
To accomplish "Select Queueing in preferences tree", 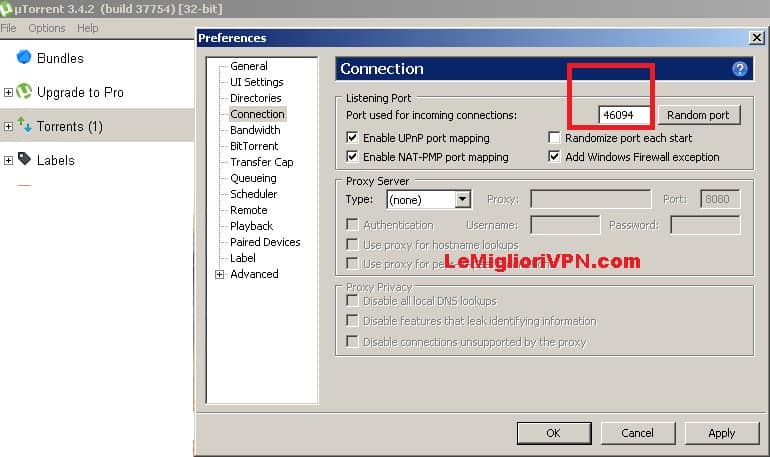I will (x=253, y=178).
